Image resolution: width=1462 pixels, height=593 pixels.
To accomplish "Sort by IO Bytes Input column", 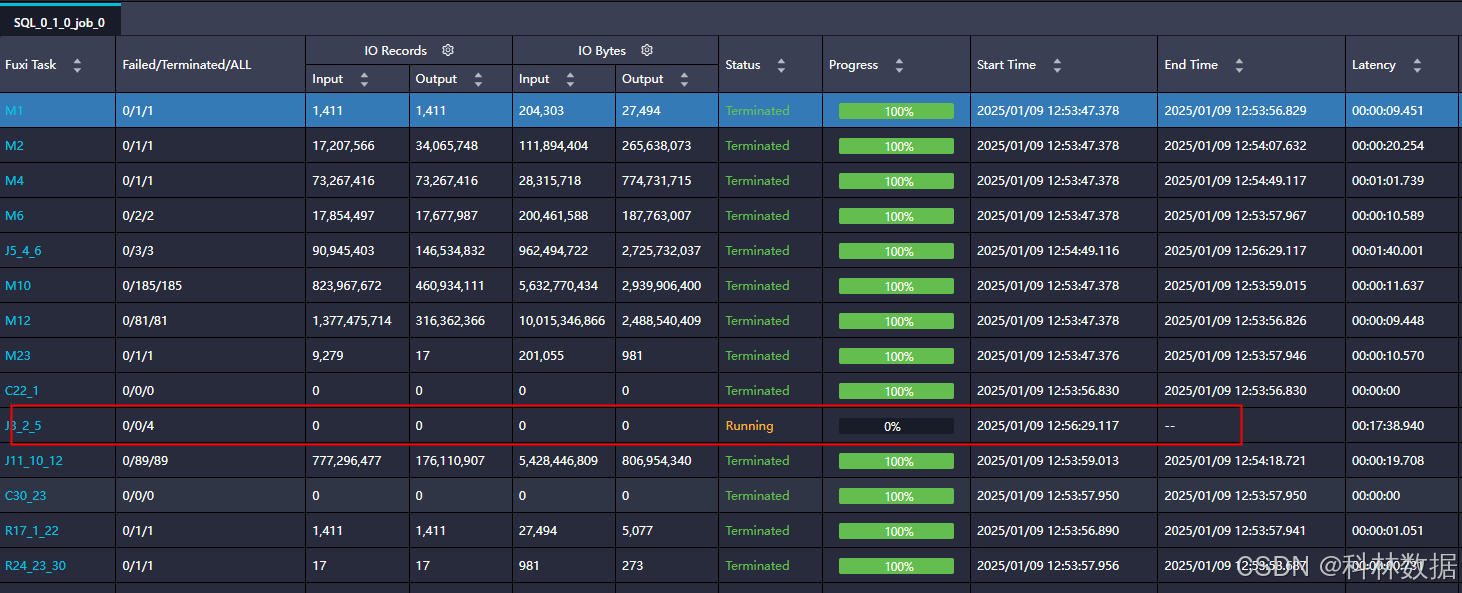I will 570,79.
